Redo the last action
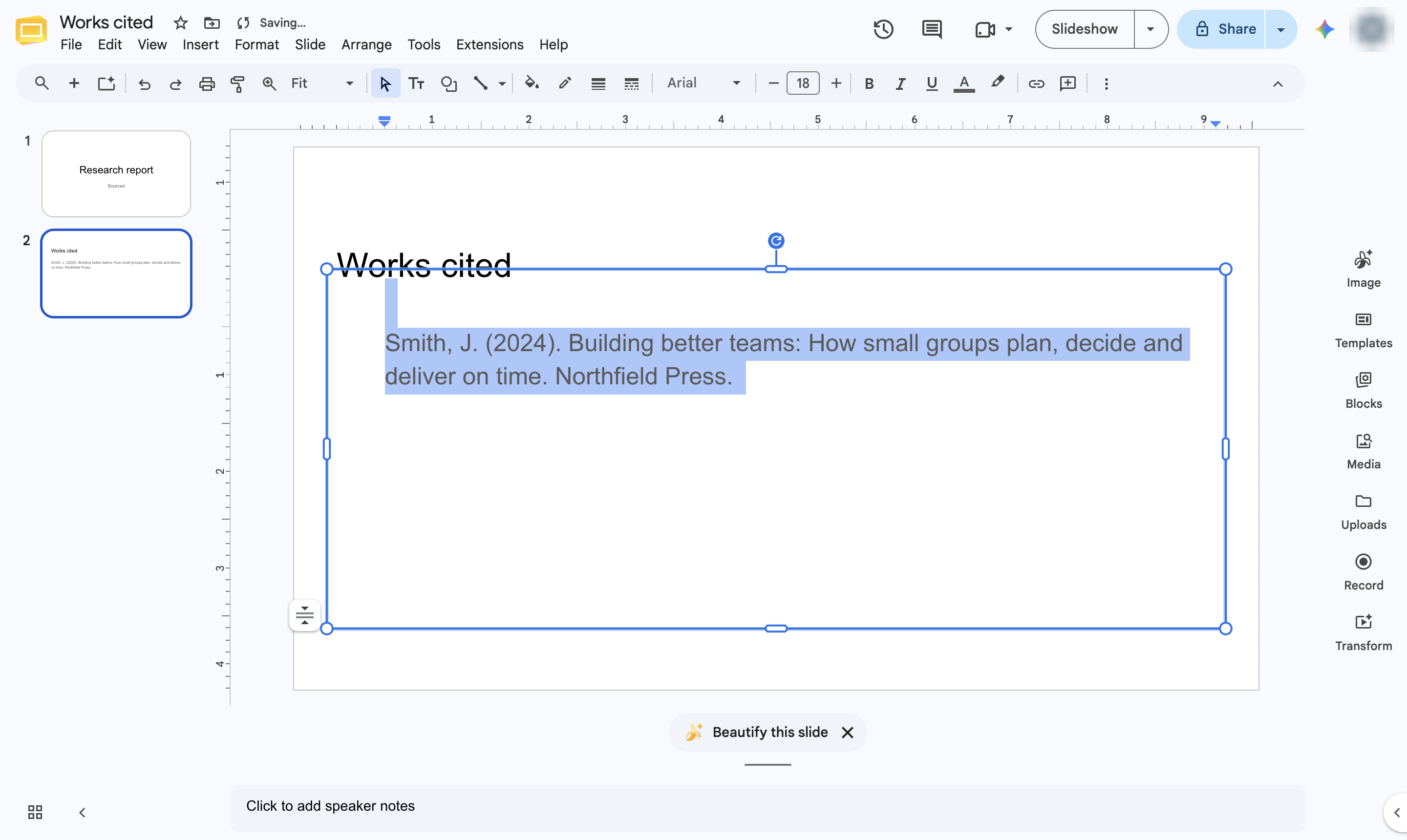The width and height of the screenshot is (1407, 840). (x=175, y=84)
